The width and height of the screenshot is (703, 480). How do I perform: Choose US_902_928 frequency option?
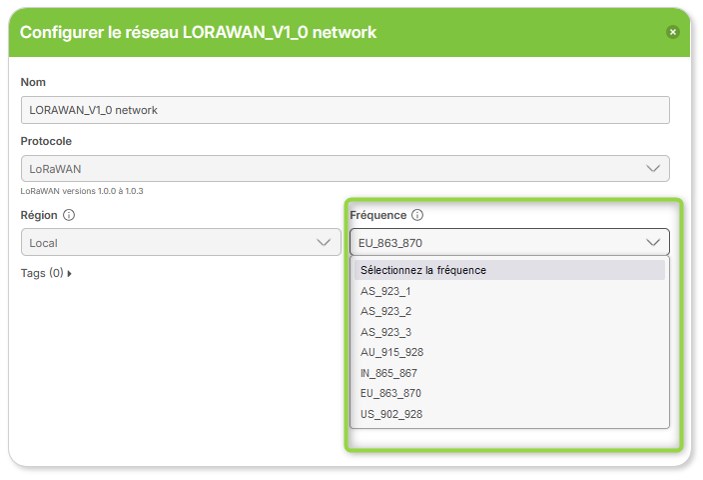(509, 414)
